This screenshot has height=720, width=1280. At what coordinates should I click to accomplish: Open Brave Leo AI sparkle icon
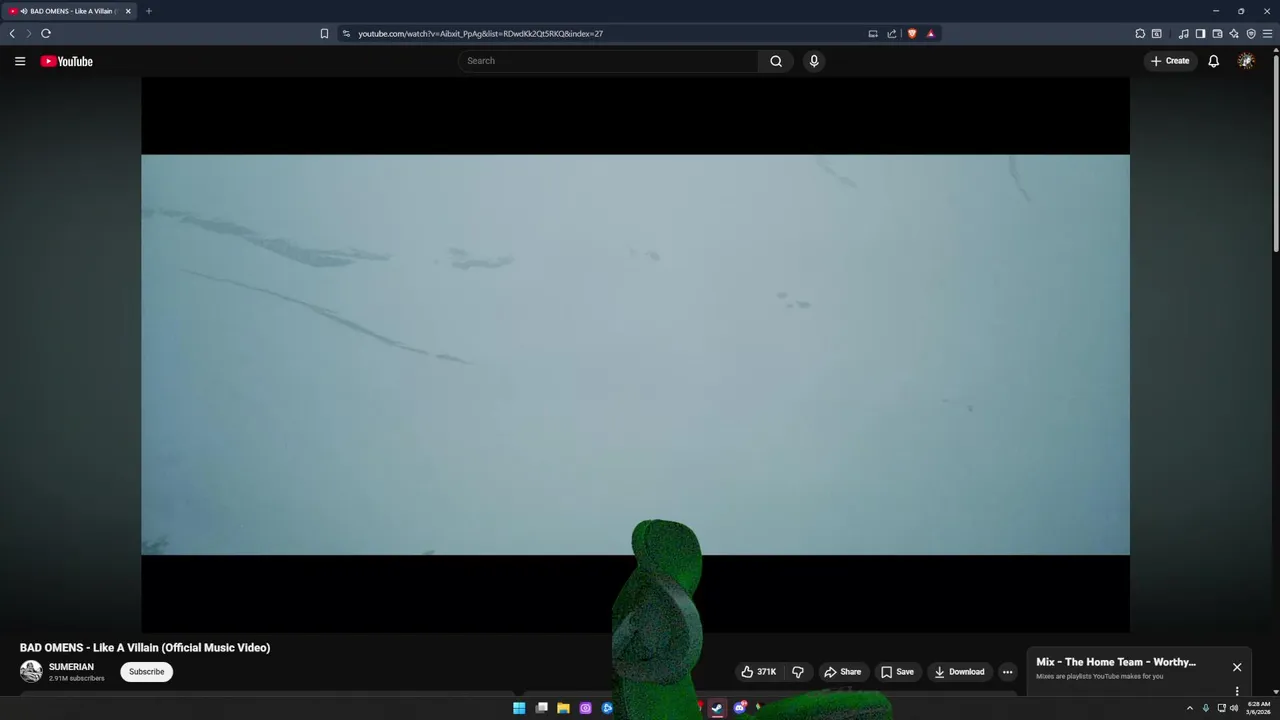(x=1234, y=33)
